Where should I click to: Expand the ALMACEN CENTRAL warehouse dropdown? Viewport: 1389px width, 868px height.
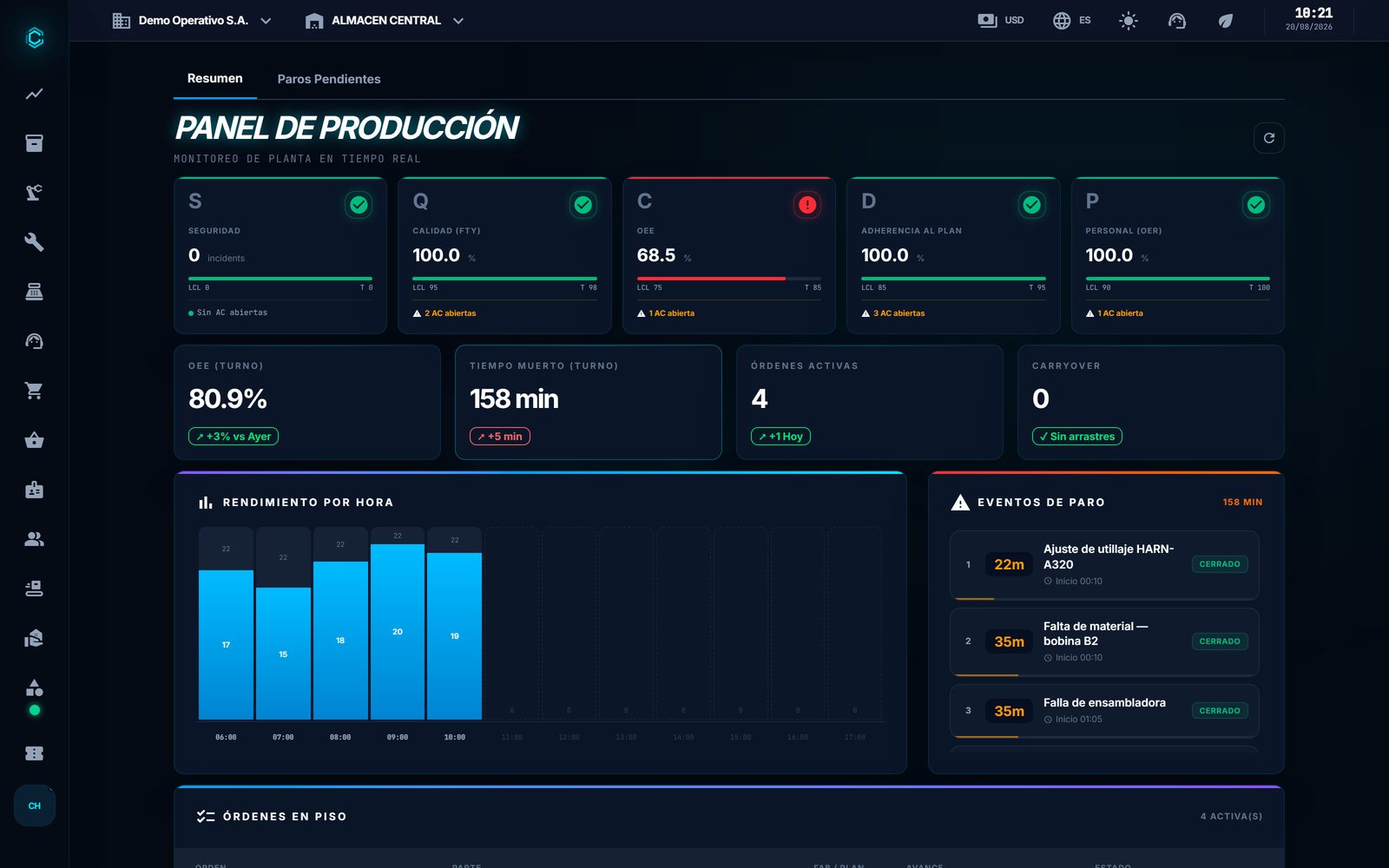click(x=385, y=20)
